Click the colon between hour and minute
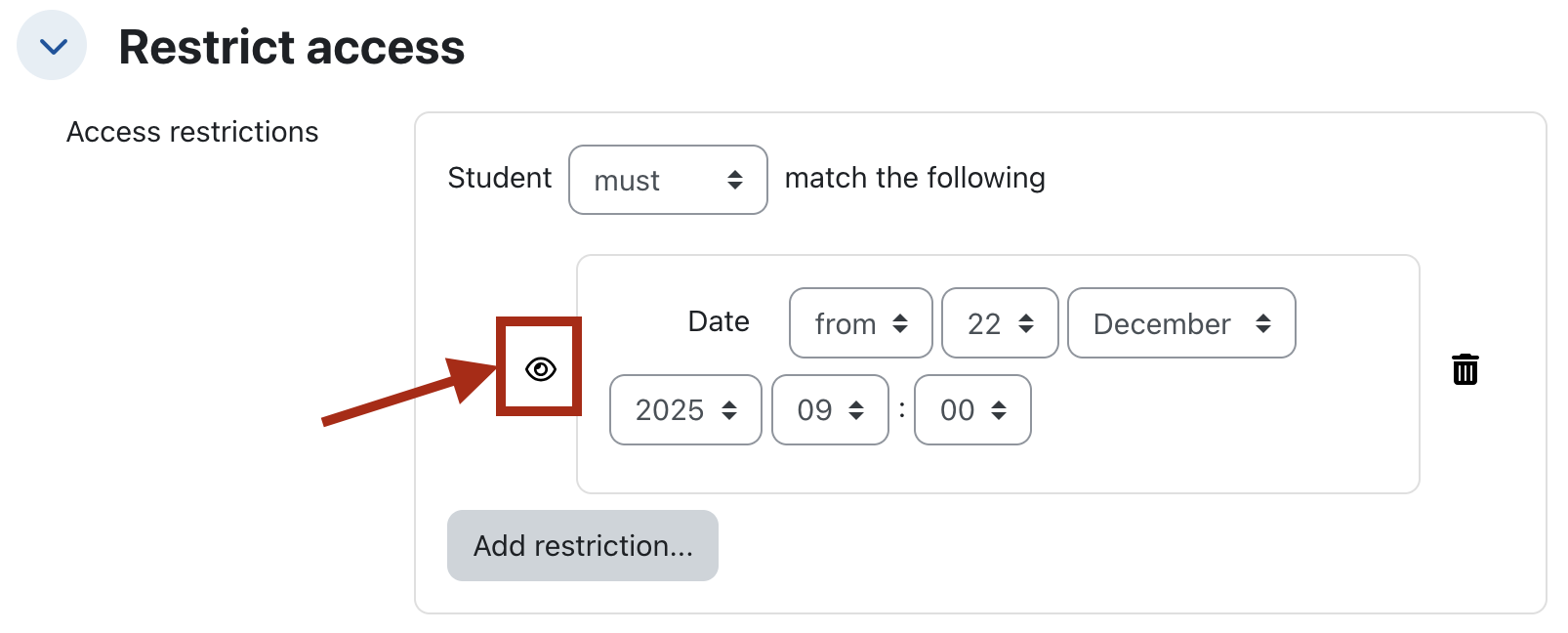The height and width of the screenshot is (633, 1568). pyautogui.click(x=901, y=410)
